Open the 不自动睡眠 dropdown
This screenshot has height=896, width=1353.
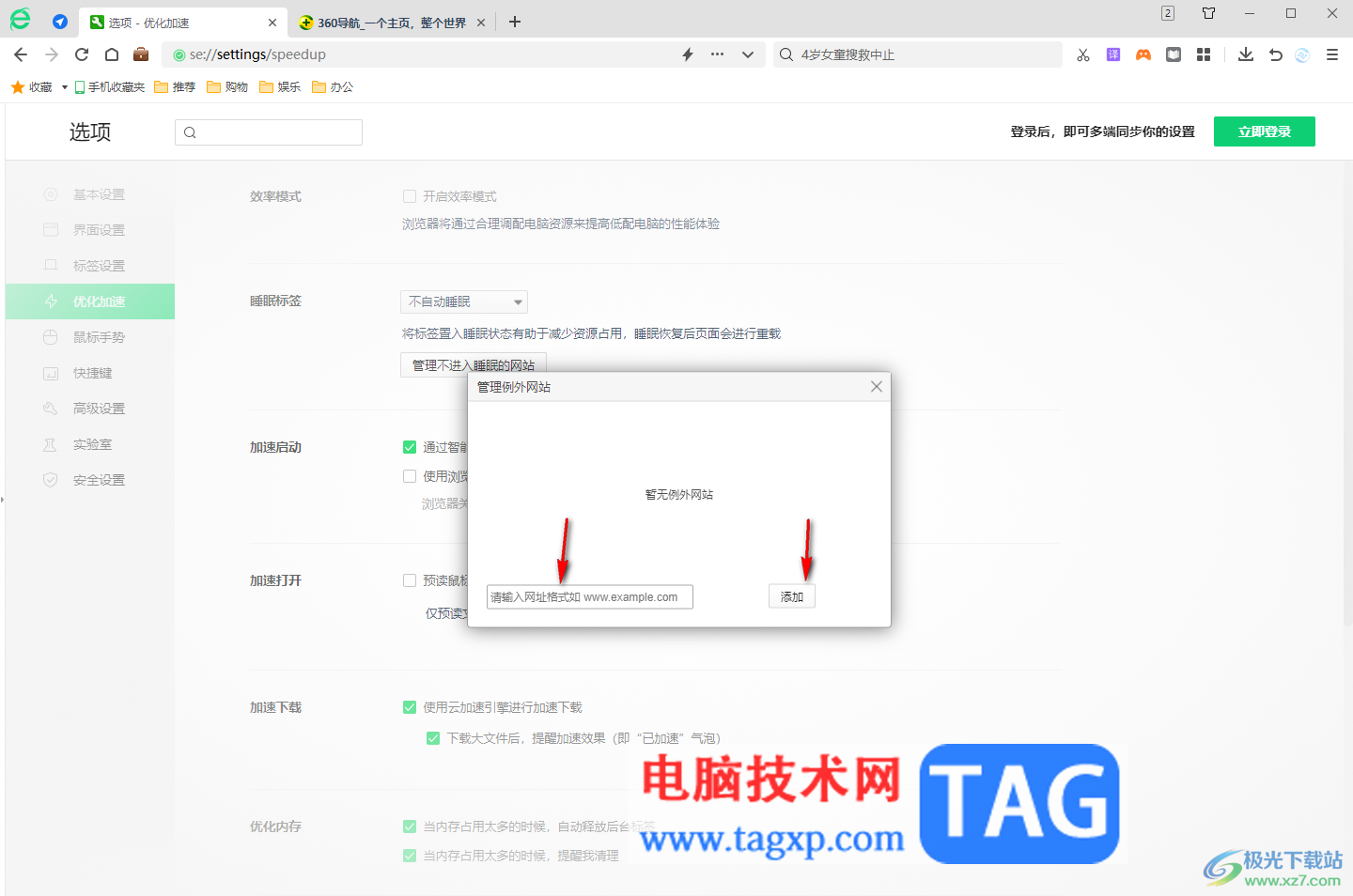(463, 301)
